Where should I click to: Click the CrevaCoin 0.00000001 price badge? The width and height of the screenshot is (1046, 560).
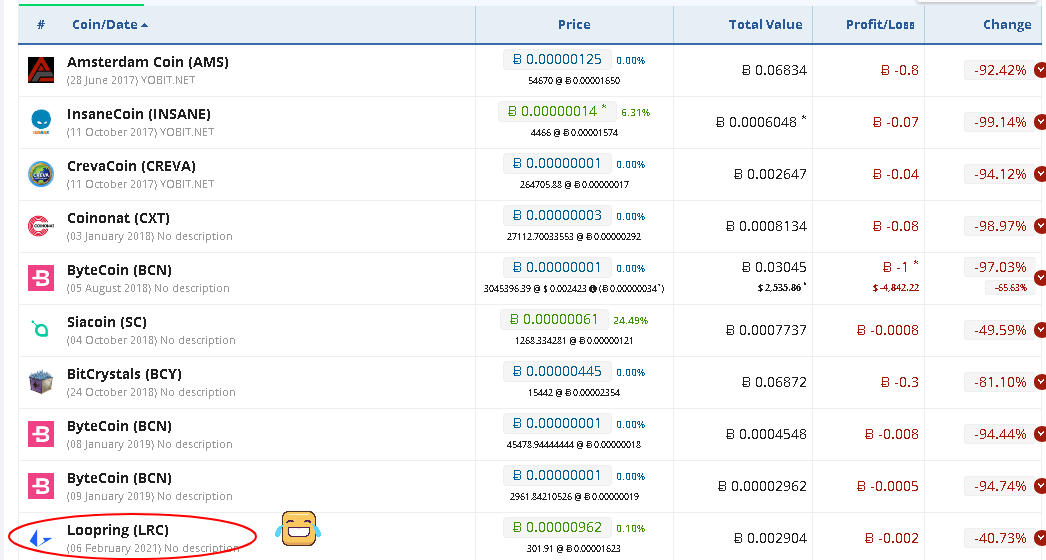point(556,164)
